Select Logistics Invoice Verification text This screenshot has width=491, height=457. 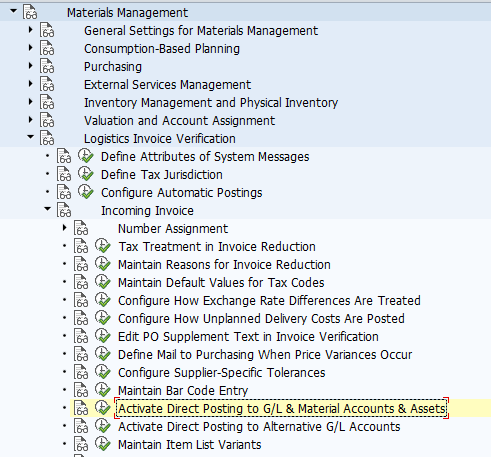pyautogui.click(x=160, y=139)
